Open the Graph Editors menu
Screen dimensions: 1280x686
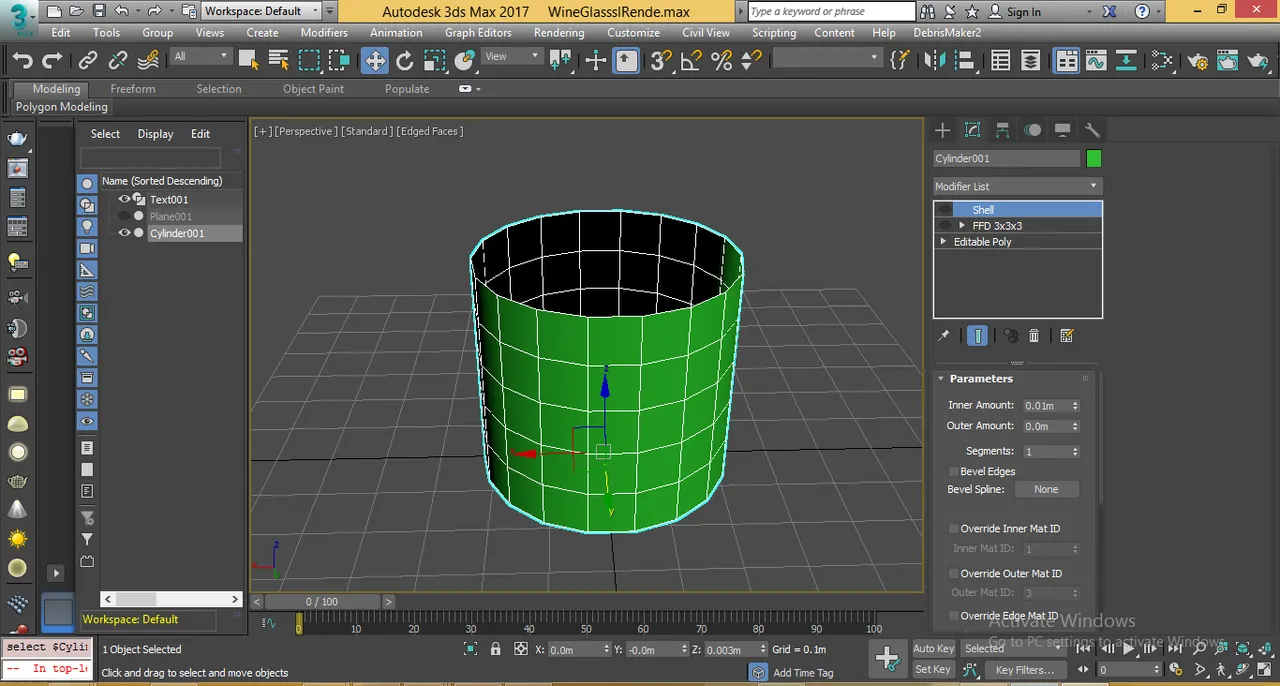478,32
